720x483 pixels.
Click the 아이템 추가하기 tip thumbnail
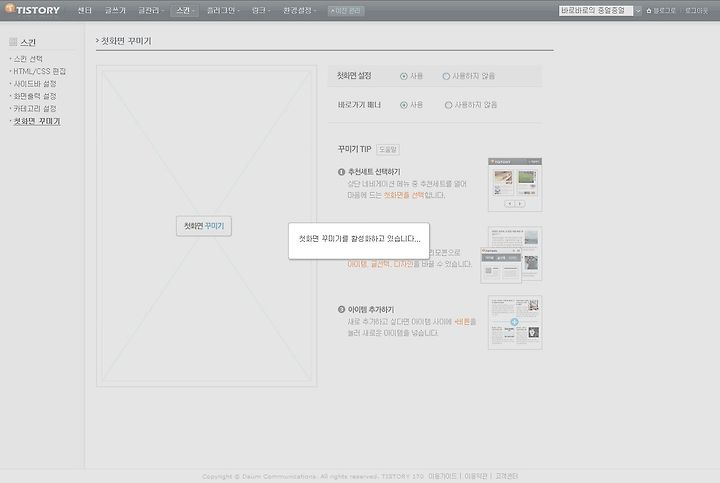[x=515, y=322]
